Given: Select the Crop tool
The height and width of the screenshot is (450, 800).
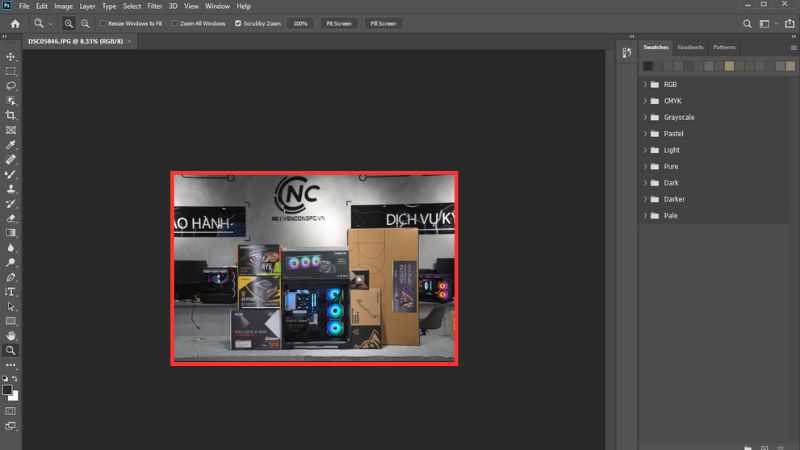Looking at the screenshot, I should click(11, 115).
